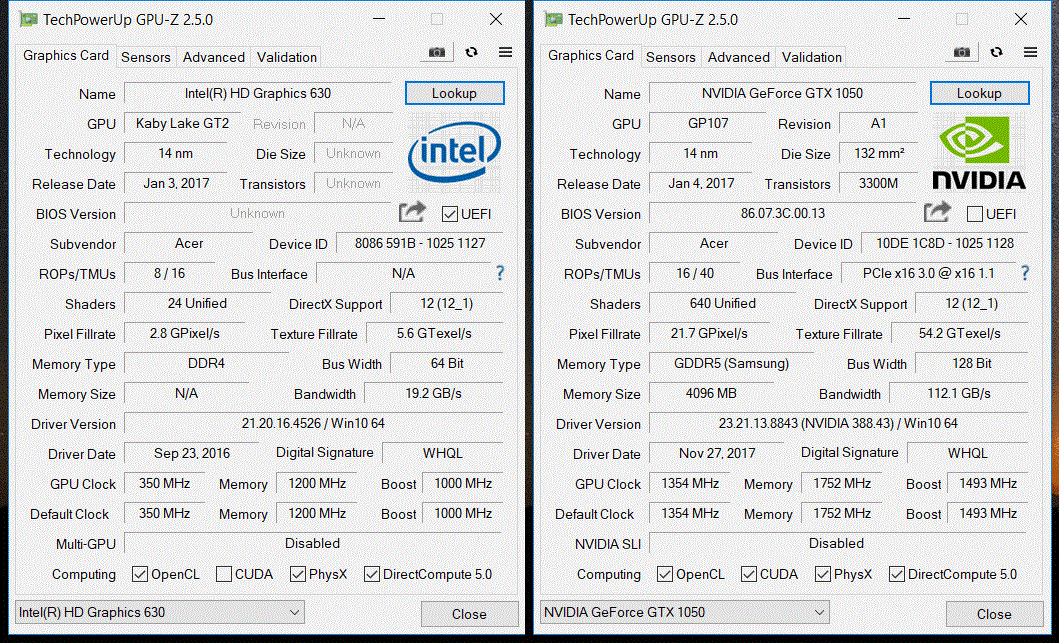
Task: Select Graphics Card tab in NVIDIA window
Action: coord(590,55)
